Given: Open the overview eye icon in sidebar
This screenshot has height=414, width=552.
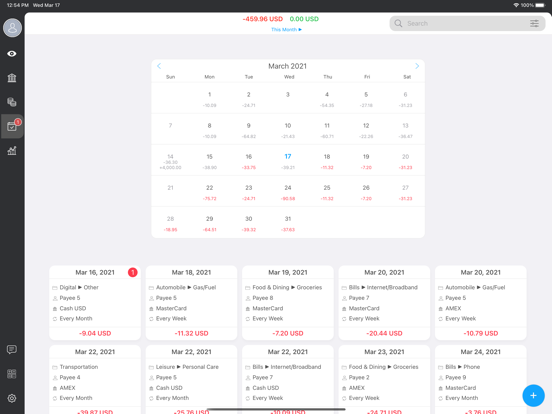Looking at the screenshot, I should 12,54.
